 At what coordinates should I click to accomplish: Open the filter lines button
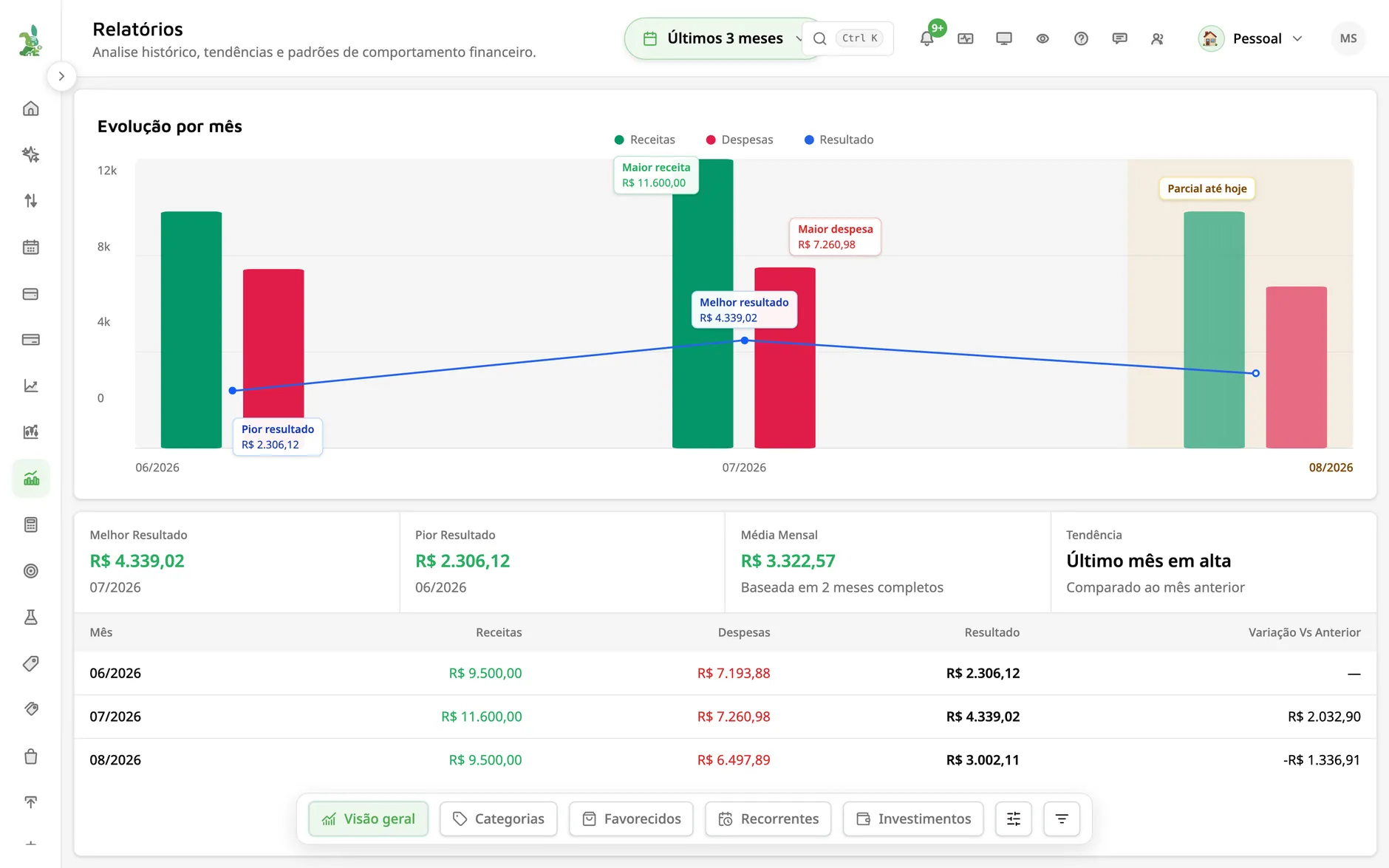point(1062,819)
